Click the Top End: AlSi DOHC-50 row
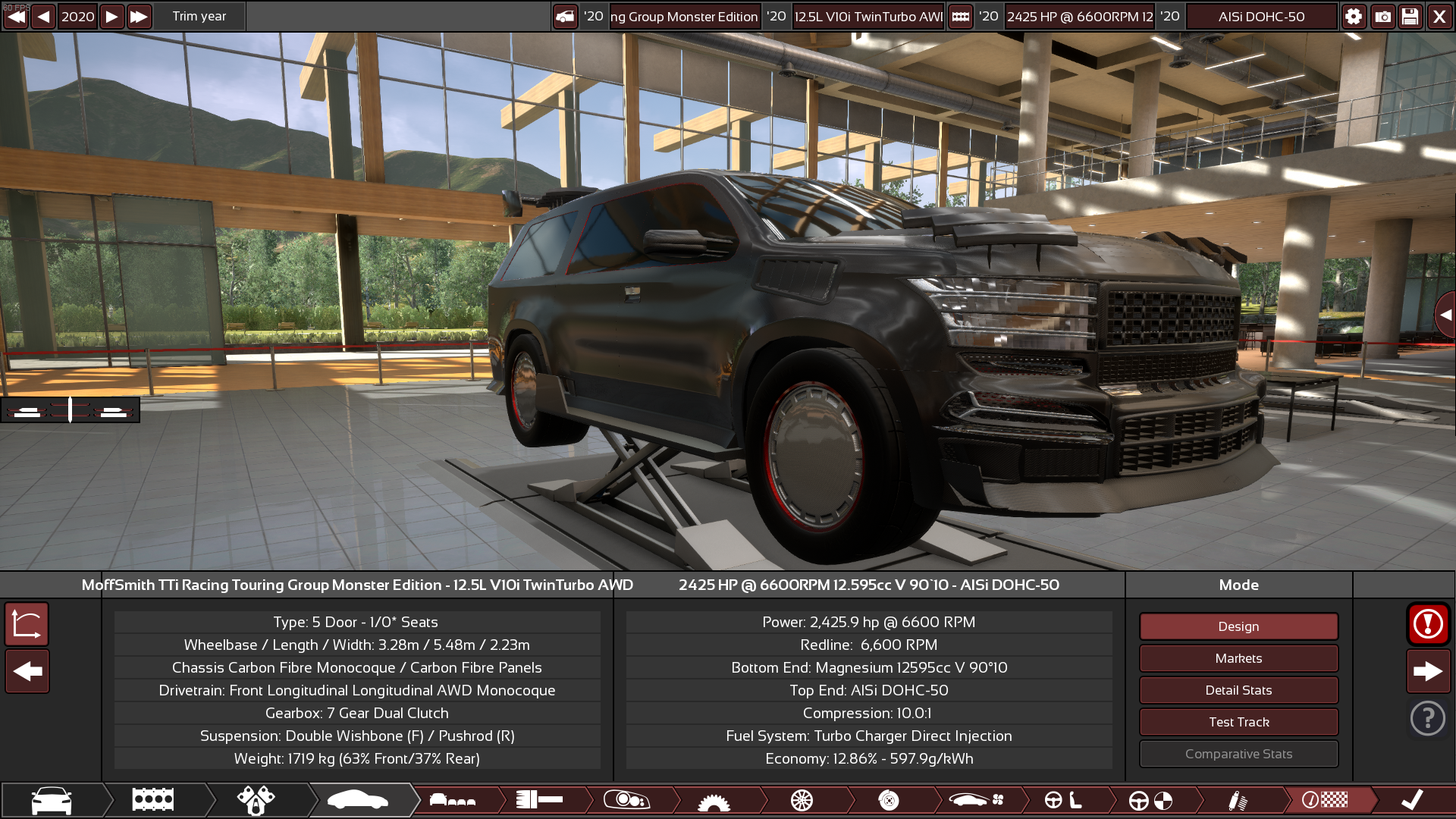 point(869,690)
